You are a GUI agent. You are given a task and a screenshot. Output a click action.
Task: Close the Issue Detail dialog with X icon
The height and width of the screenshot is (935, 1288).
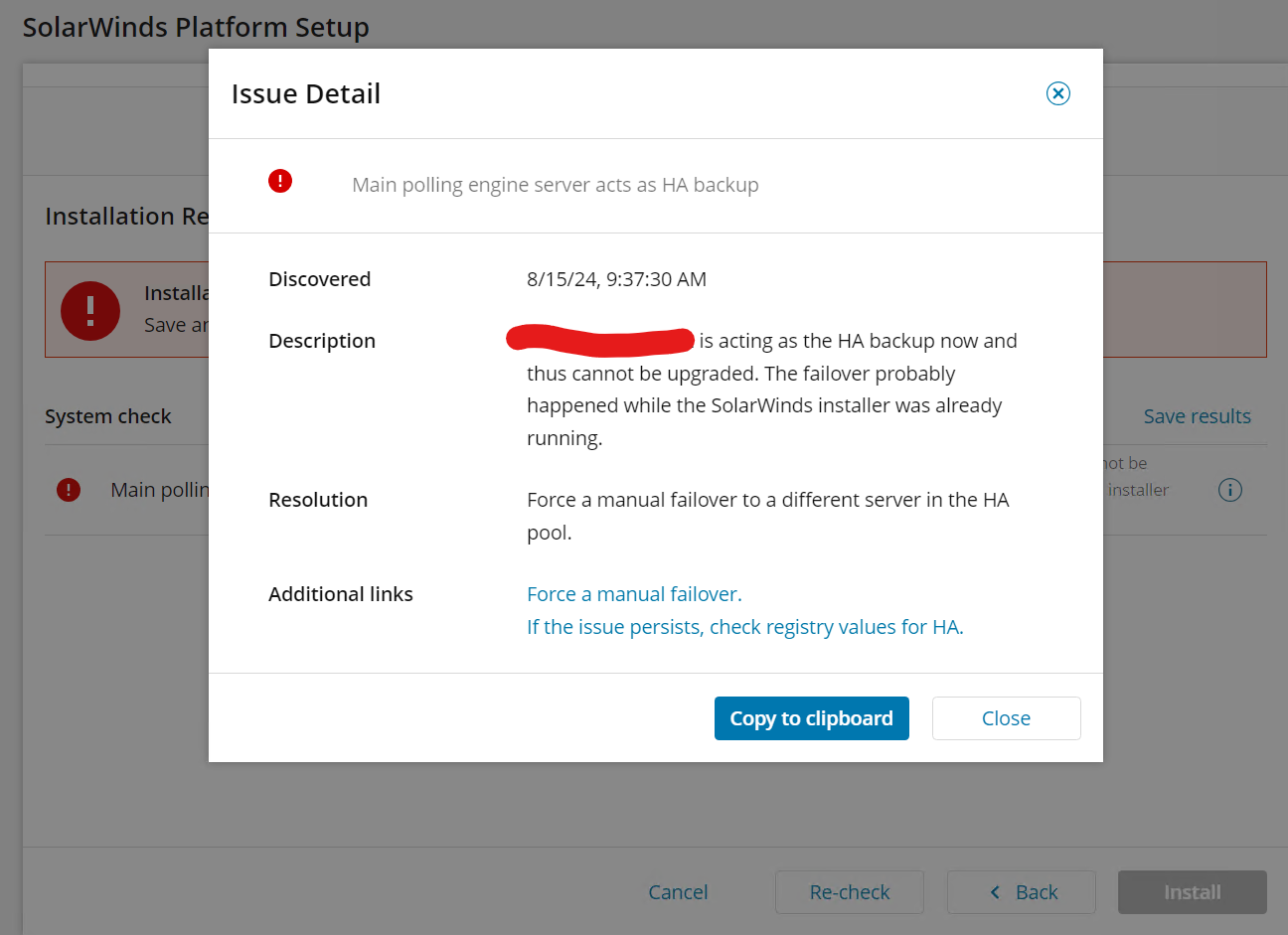coord(1058,93)
